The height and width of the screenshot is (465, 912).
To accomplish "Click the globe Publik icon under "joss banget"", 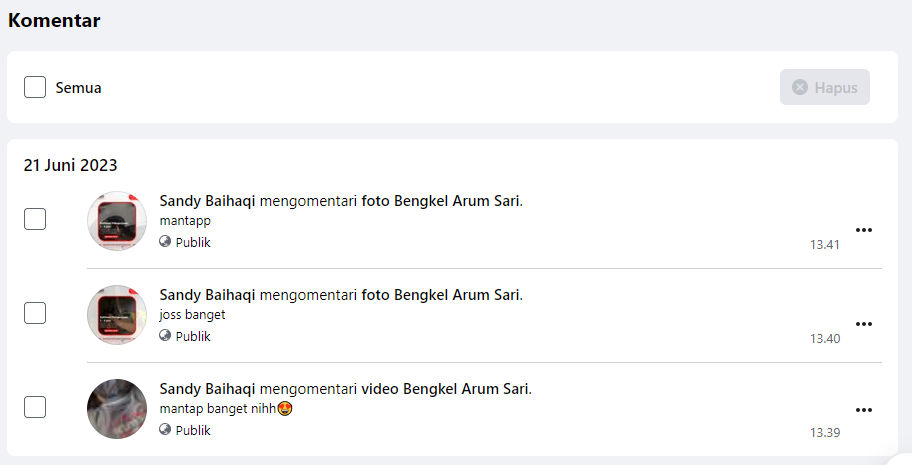I will (165, 336).
